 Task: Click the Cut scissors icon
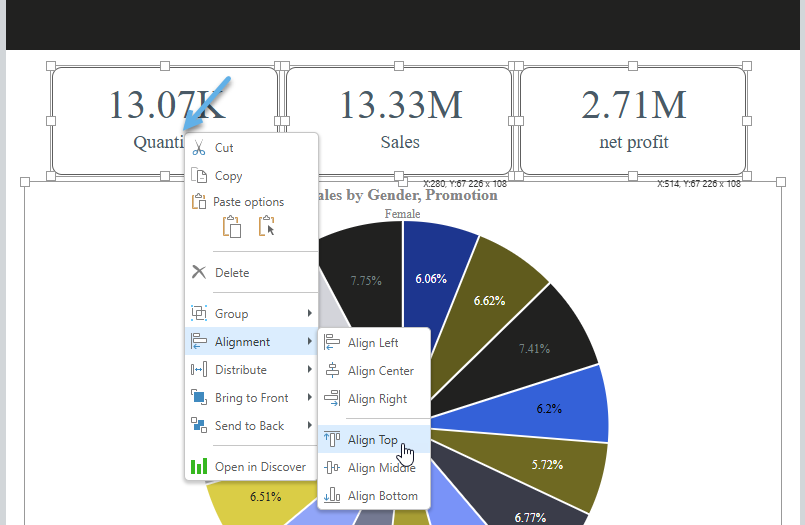coord(199,148)
